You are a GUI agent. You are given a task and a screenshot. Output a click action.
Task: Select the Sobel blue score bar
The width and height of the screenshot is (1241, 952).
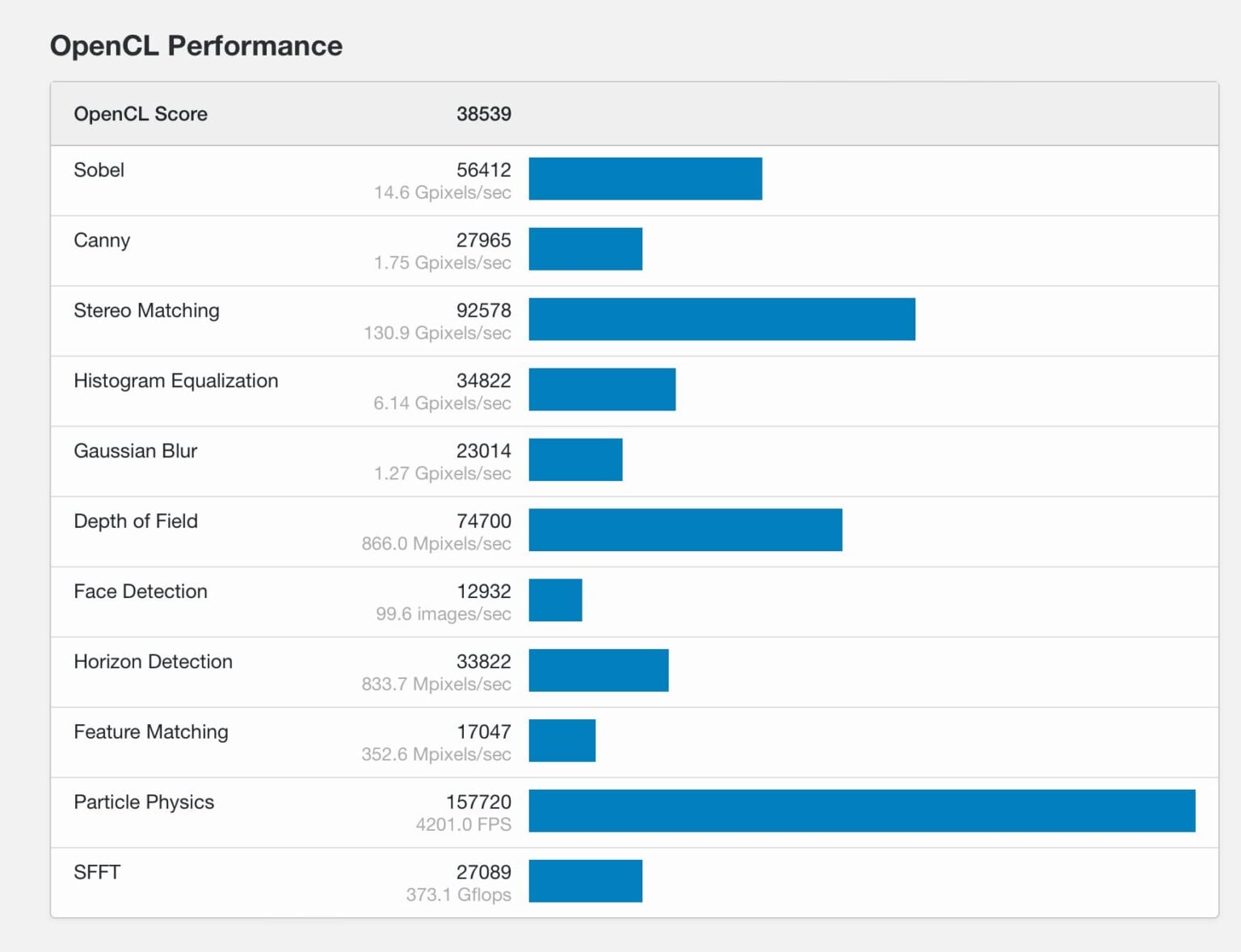point(645,179)
